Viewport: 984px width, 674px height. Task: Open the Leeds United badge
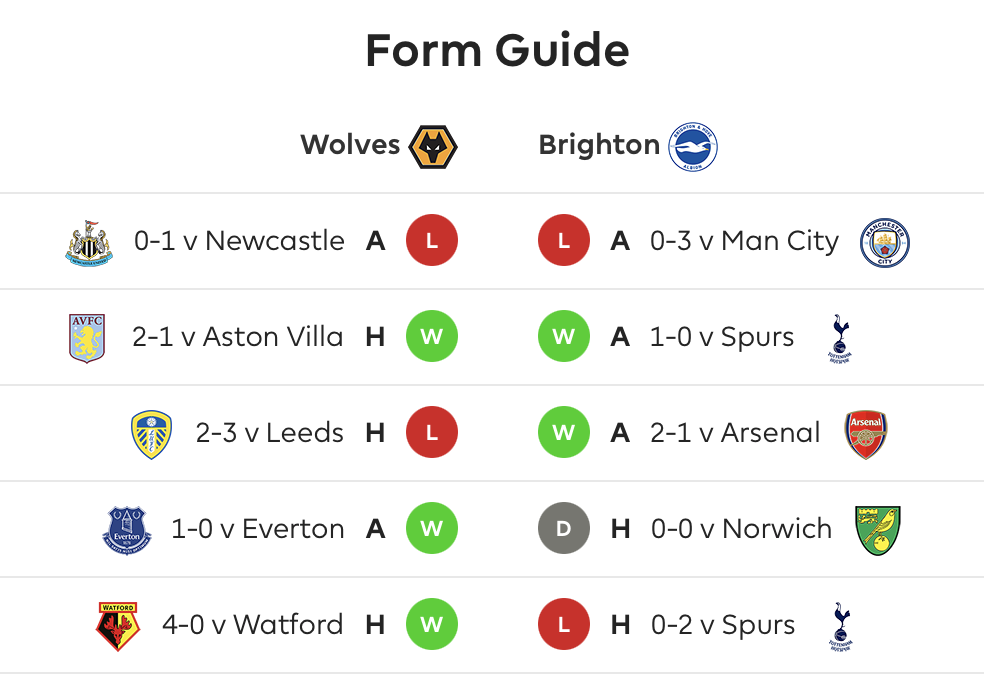pyautogui.click(x=151, y=434)
